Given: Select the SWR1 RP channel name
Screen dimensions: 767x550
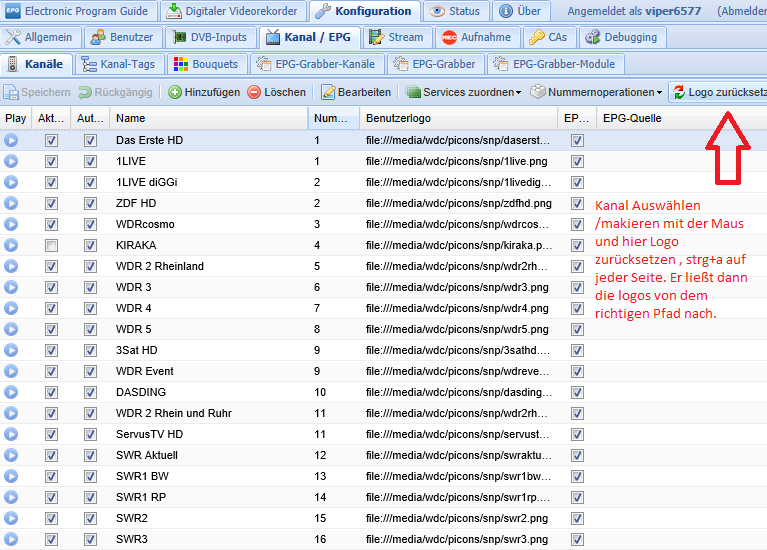Looking at the screenshot, I should pos(141,497).
